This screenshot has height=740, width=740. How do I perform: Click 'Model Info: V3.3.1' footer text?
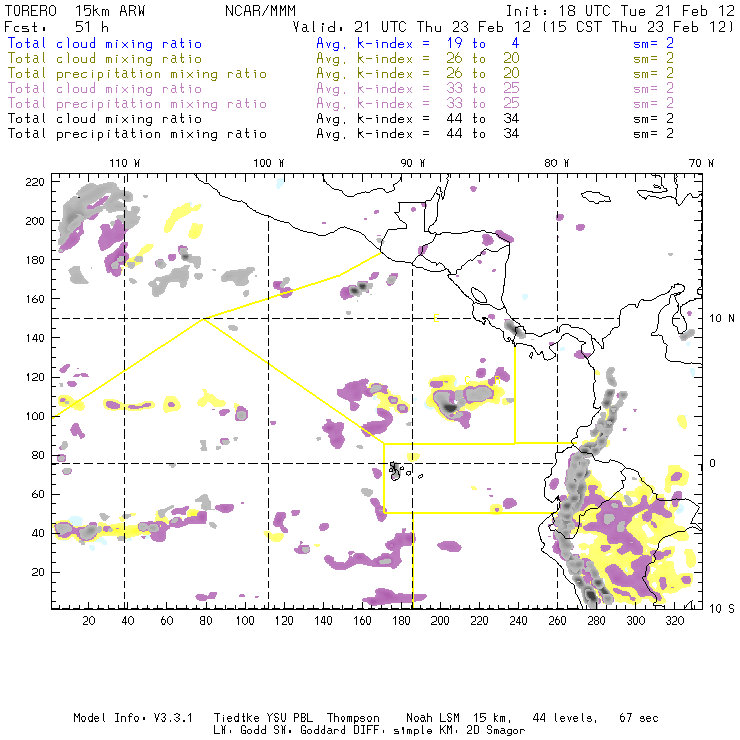point(133,718)
